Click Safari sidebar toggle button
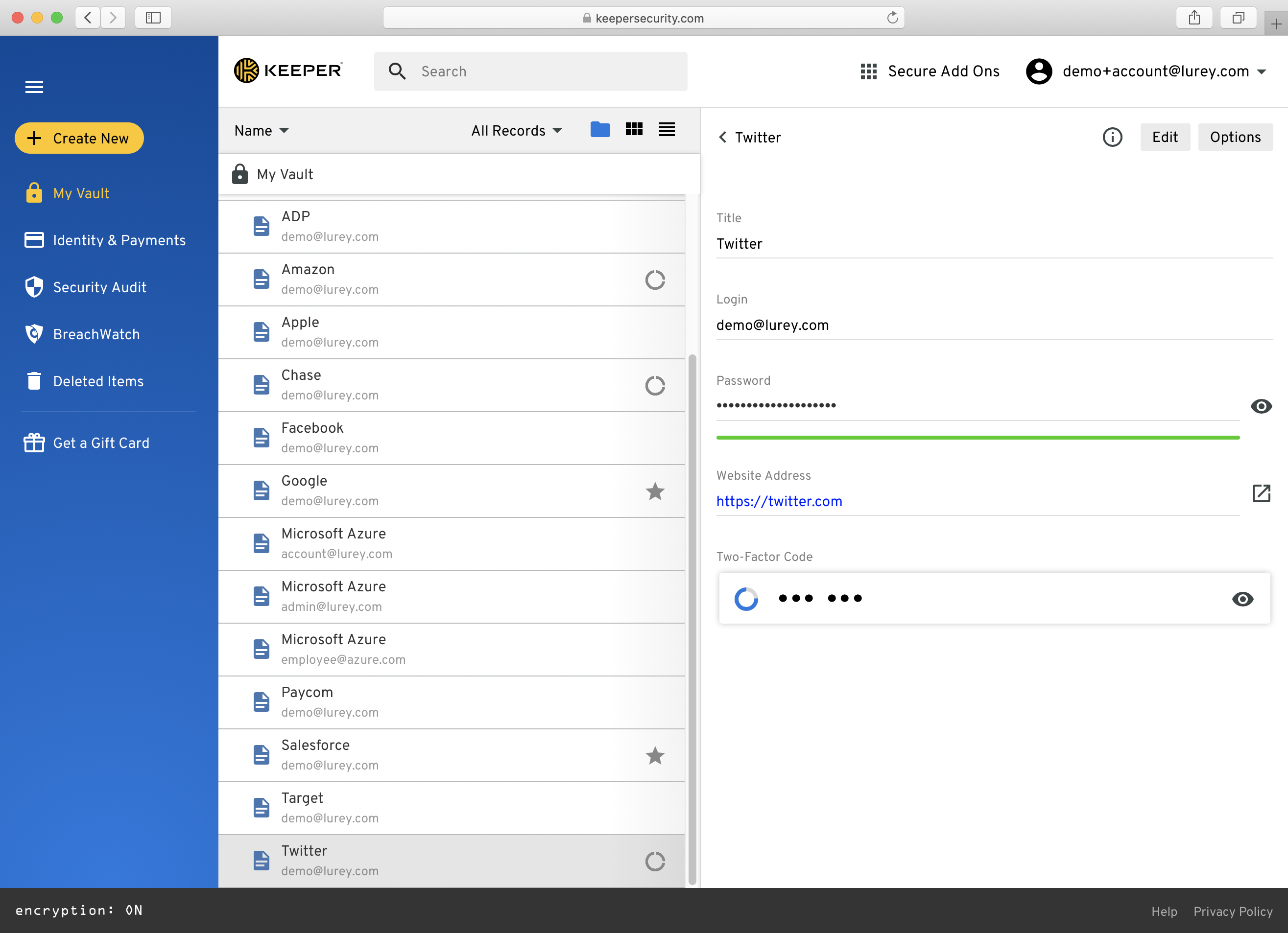 tap(153, 18)
